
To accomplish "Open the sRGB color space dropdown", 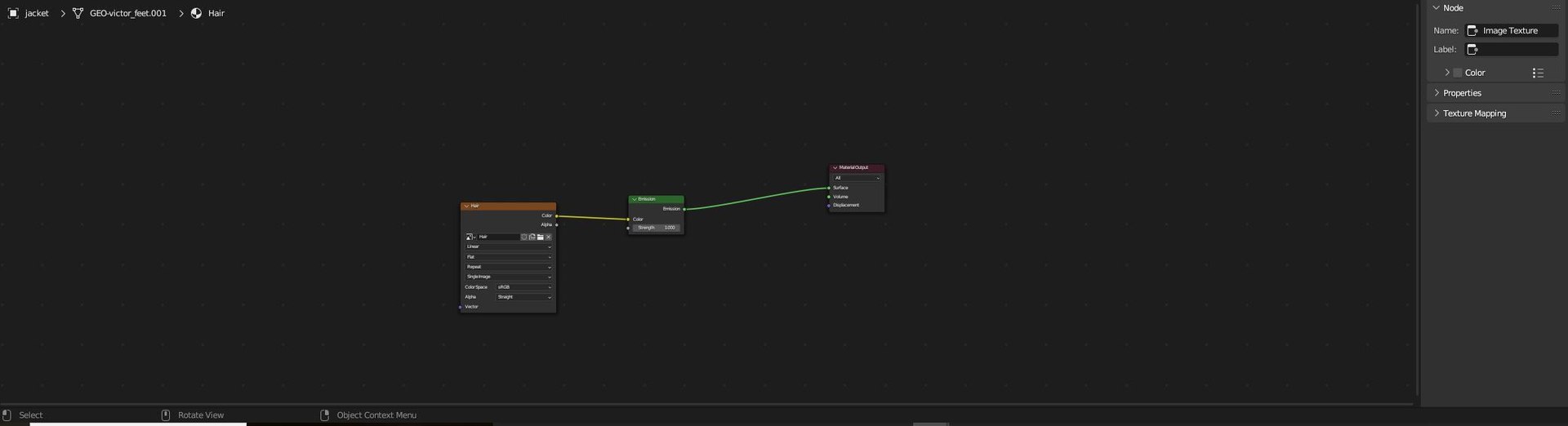I will (524, 287).
